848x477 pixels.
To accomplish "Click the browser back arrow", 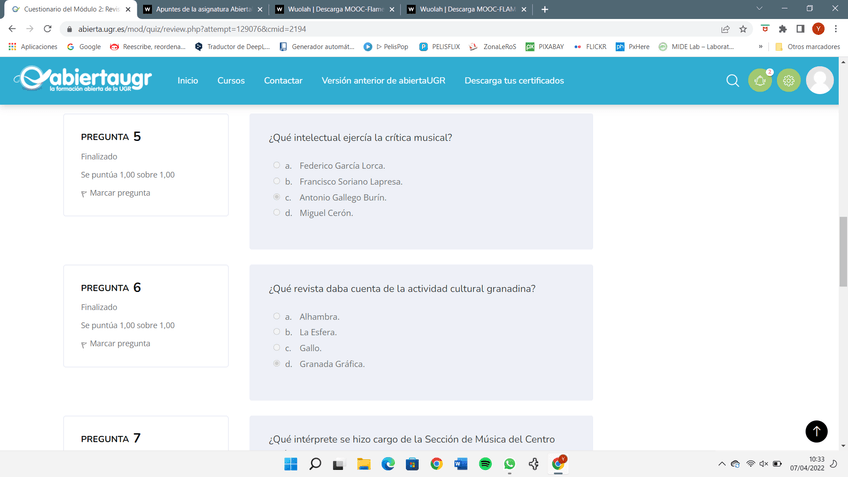I will [x=12, y=29].
